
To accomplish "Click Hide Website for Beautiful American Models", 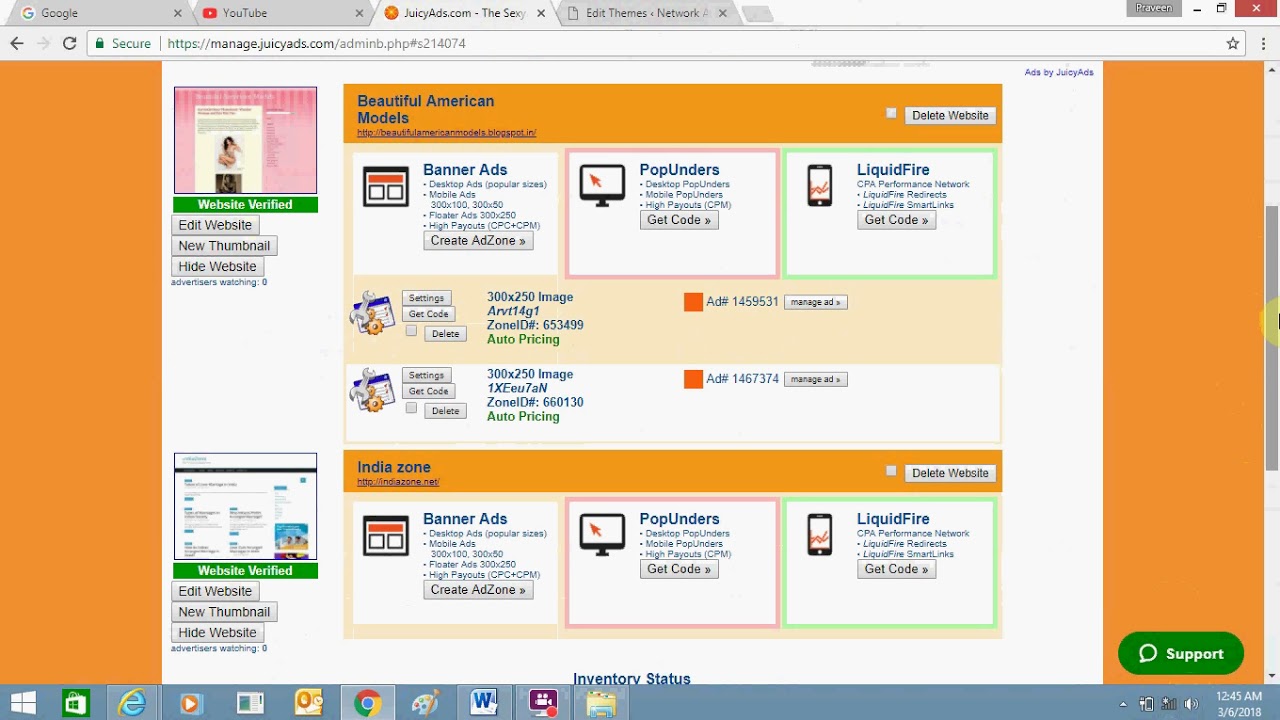I will point(217,267).
